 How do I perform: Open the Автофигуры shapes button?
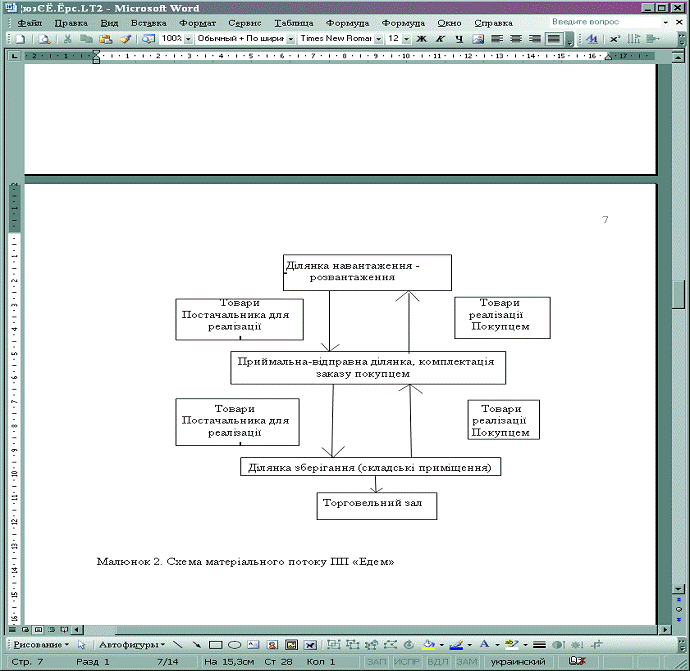coord(125,645)
